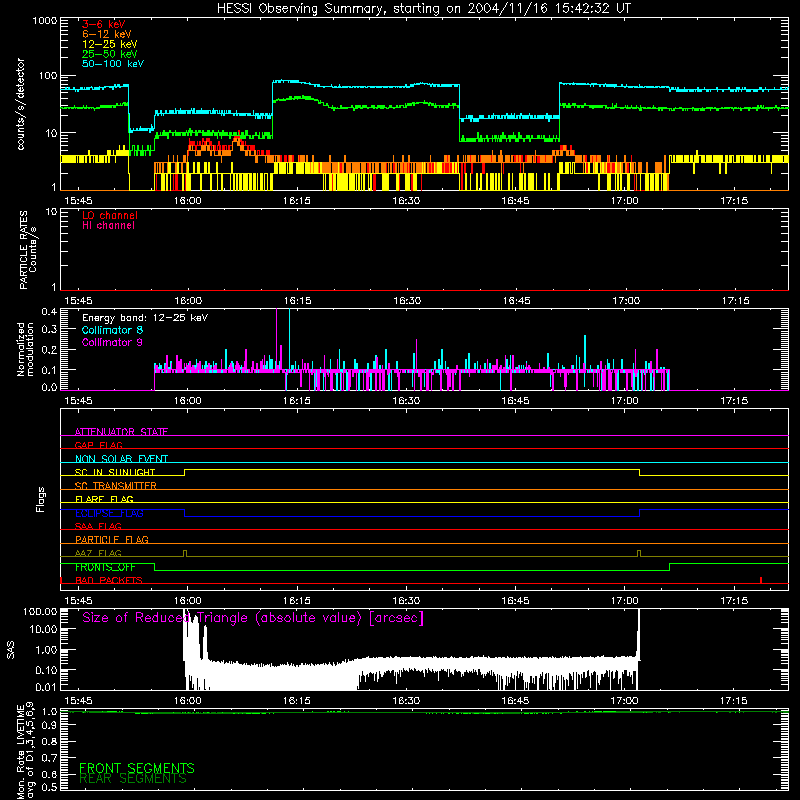Click 17:15 time label under SAS panel

coord(734,701)
